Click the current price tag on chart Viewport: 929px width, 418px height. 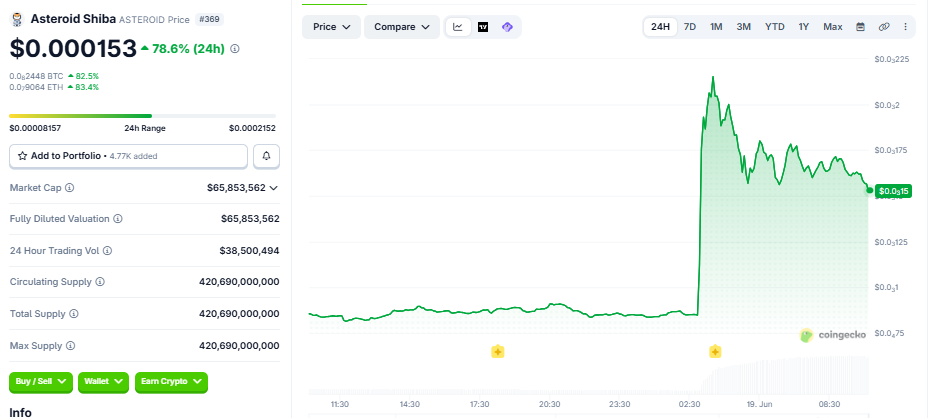tap(893, 191)
